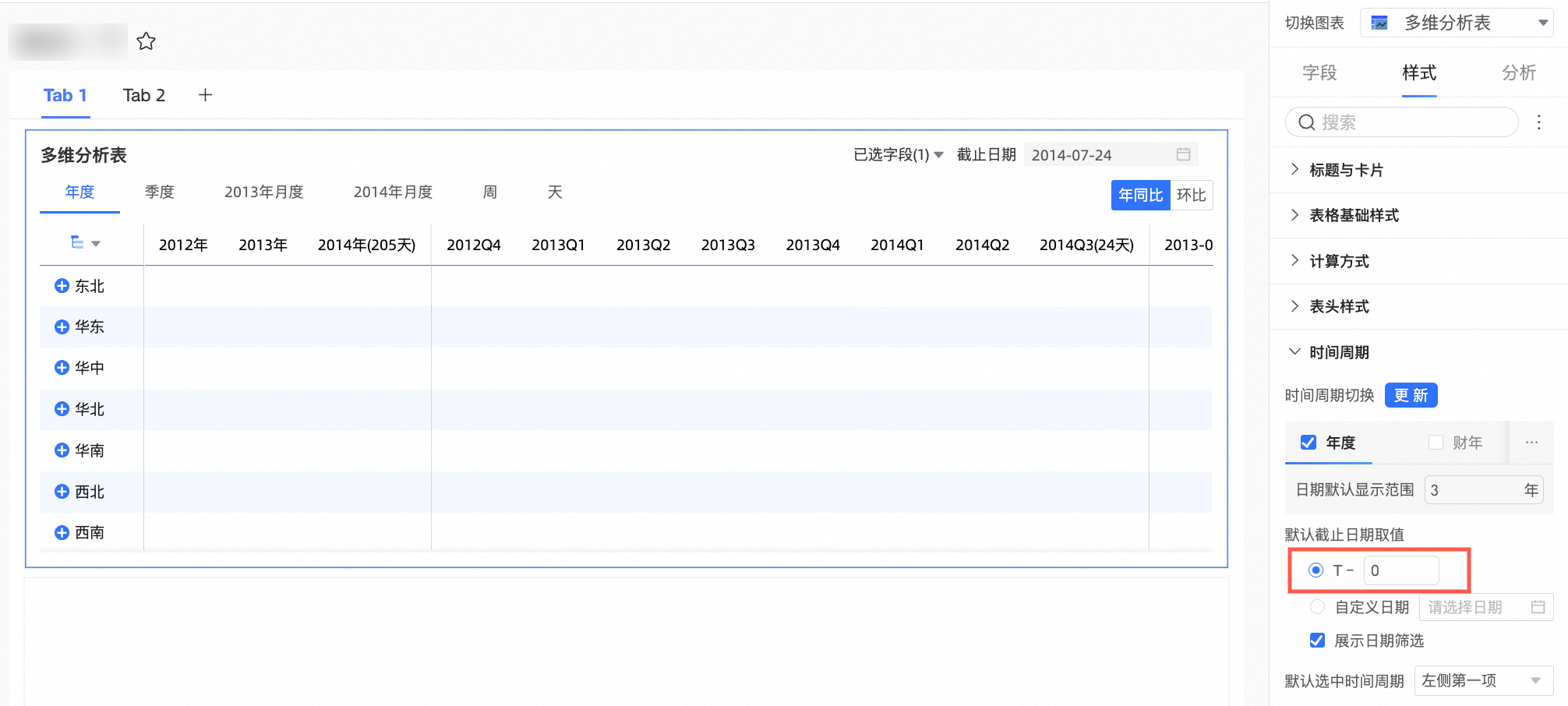Select the T− radio option
This screenshot has width=1568, height=706.
pyautogui.click(x=1316, y=570)
